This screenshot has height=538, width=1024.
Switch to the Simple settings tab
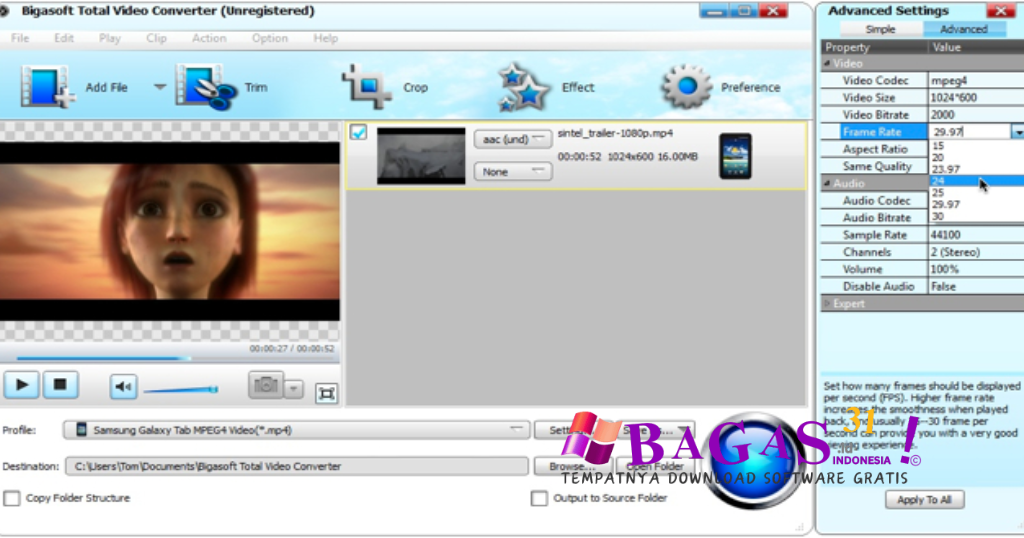point(880,29)
